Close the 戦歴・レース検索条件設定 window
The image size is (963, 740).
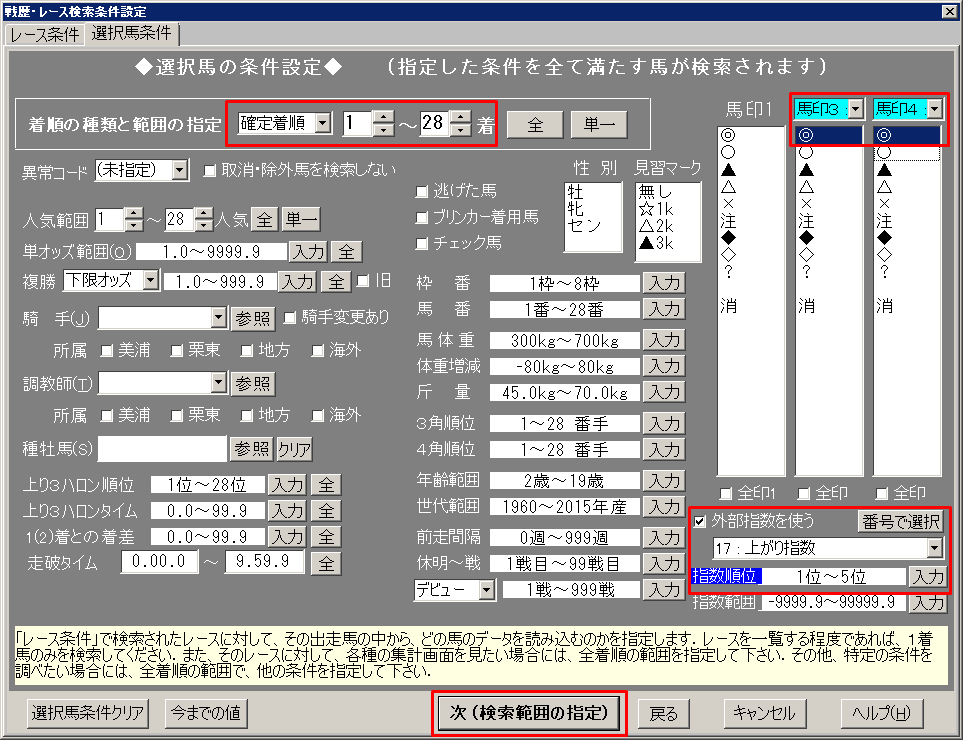click(949, 11)
